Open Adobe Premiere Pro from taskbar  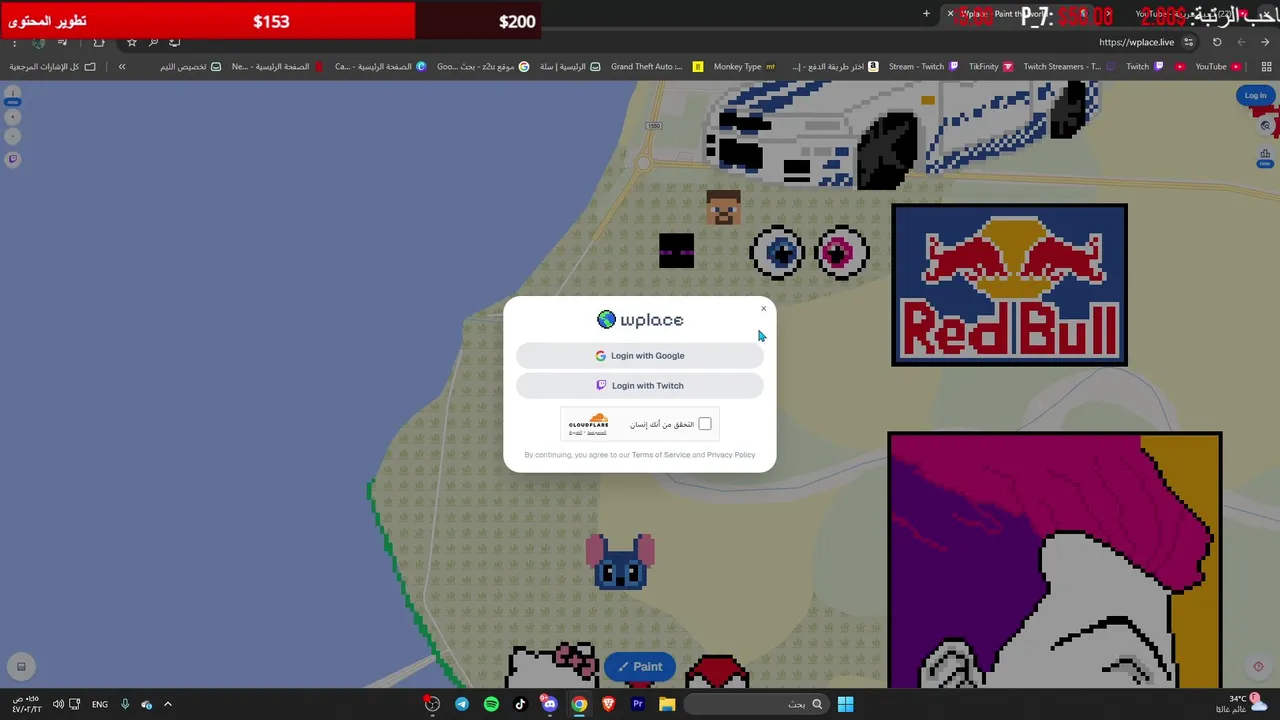point(637,704)
